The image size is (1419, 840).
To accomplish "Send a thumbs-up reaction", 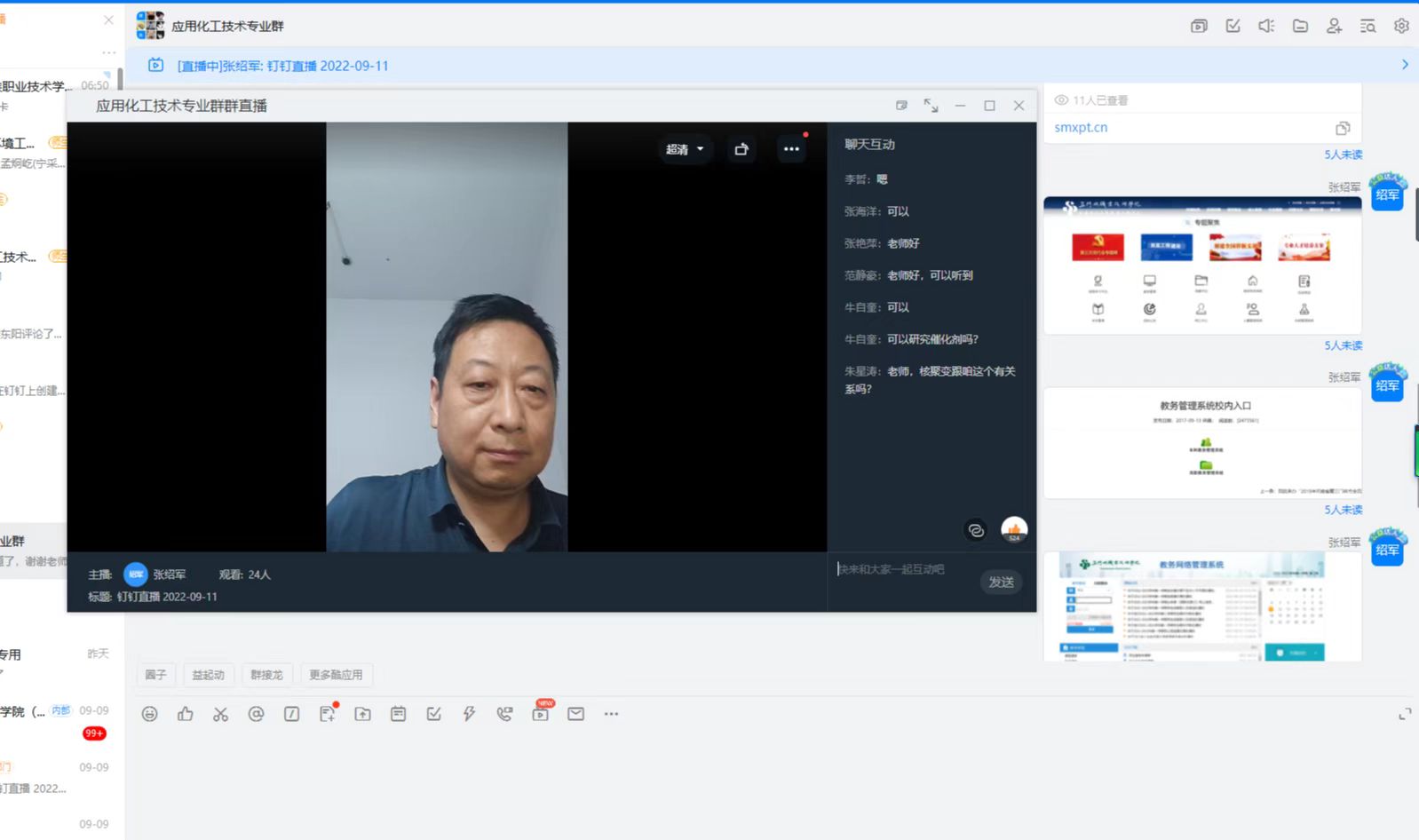I will pyautogui.click(x=185, y=714).
